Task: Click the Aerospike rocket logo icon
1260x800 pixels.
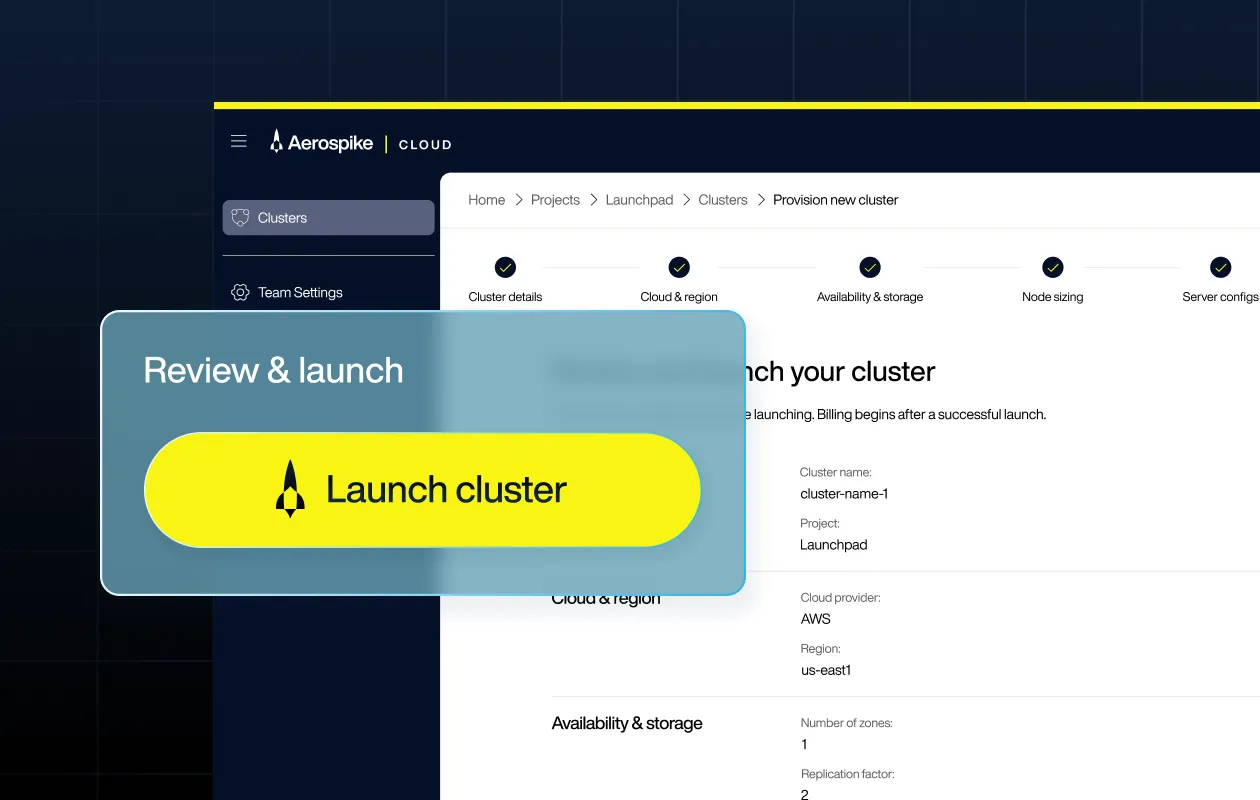Action: coord(277,142)
